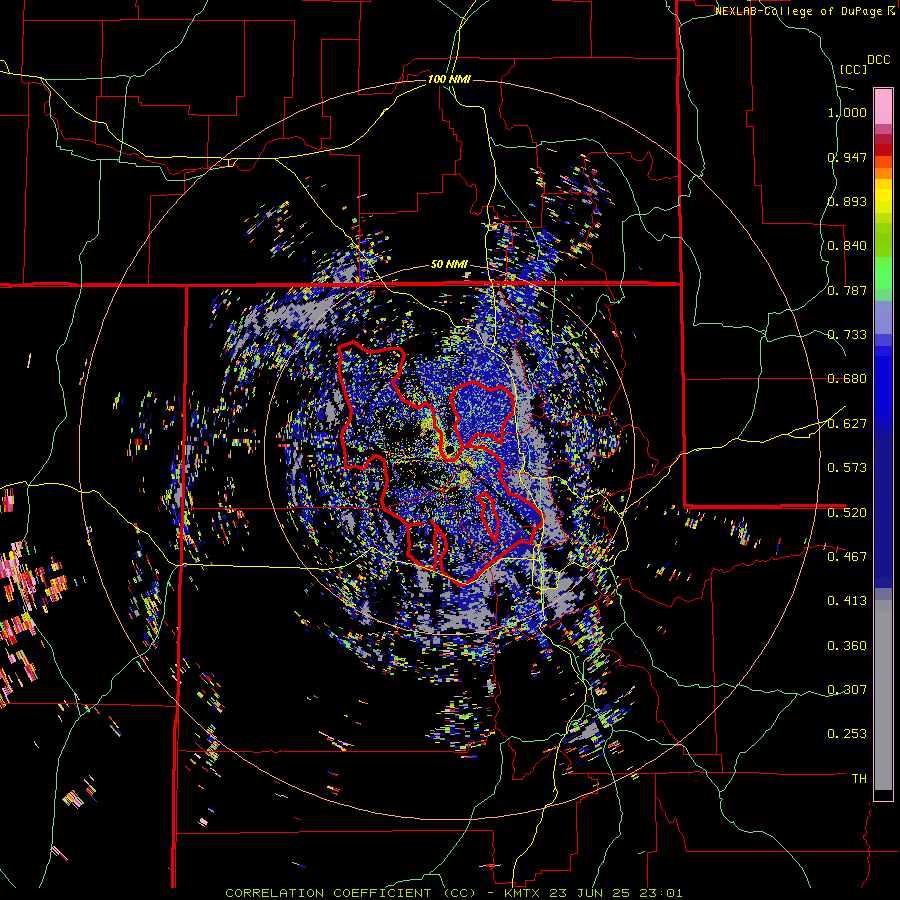
Task: Select the 0.467 legend value
Action: [847, 557]
